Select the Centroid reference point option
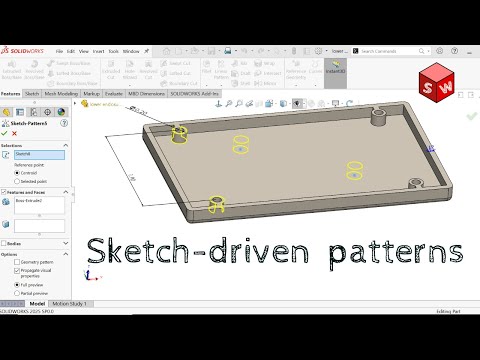 (17, 173)
